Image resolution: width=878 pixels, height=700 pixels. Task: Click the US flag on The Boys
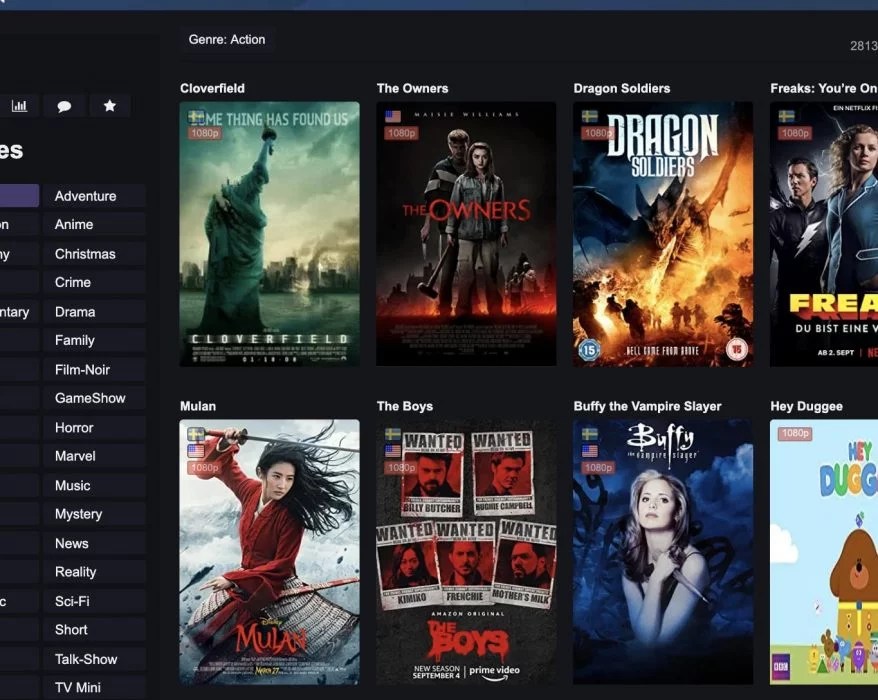393,451
